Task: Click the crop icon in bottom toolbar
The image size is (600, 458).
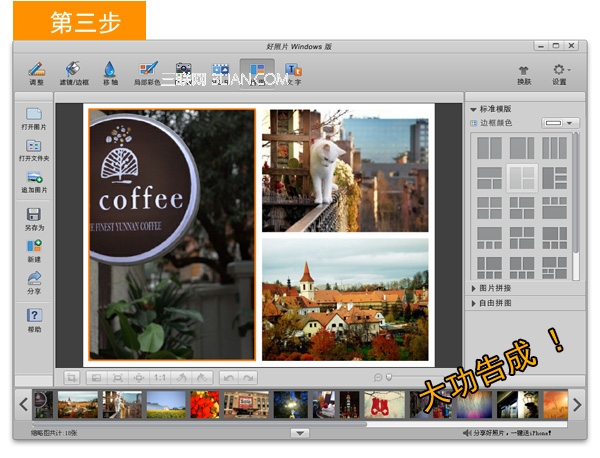Action: (72, 378)
